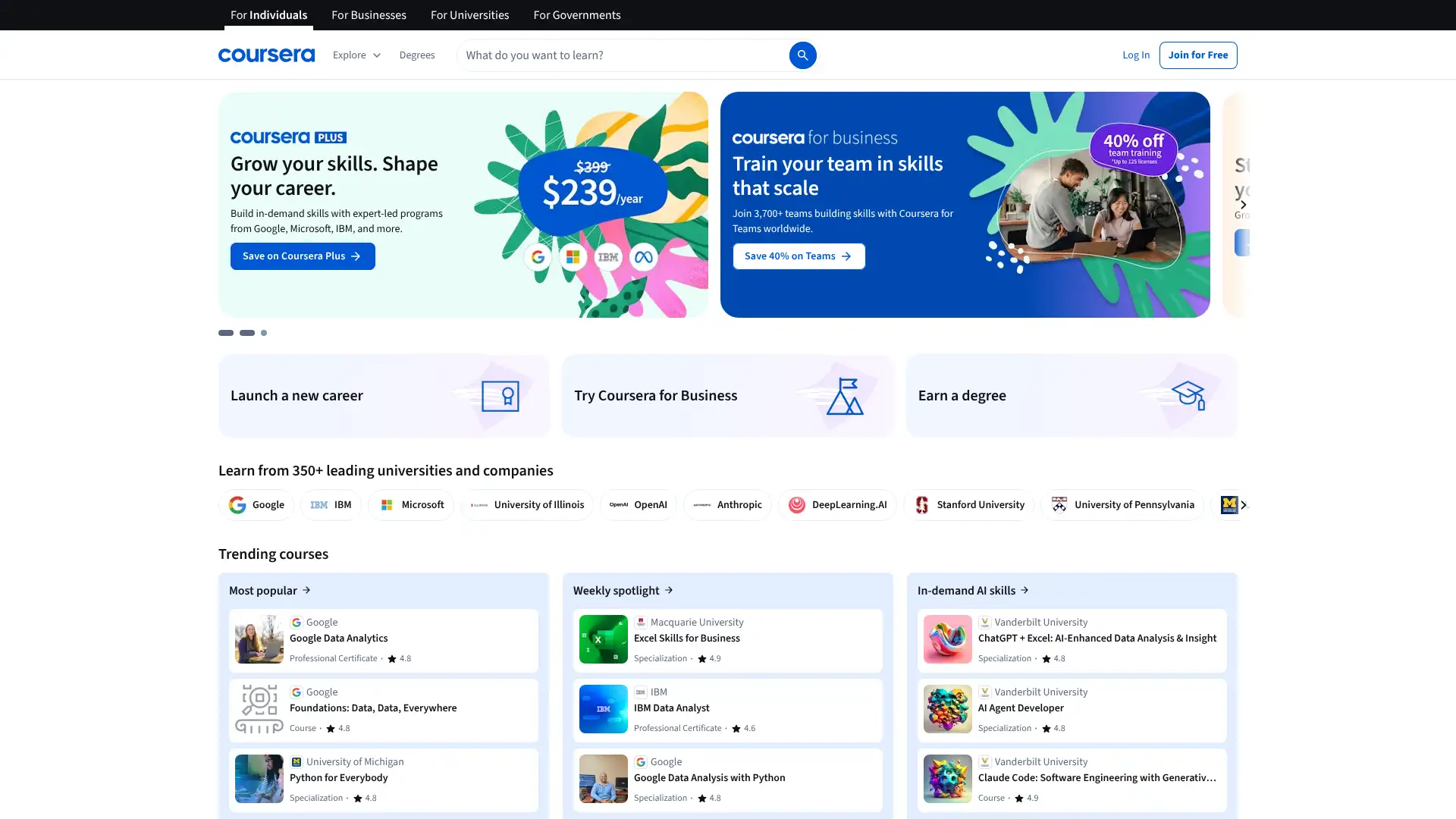
Task: Select the DeepLearning.AI partner chip
Action: point(837,505)
